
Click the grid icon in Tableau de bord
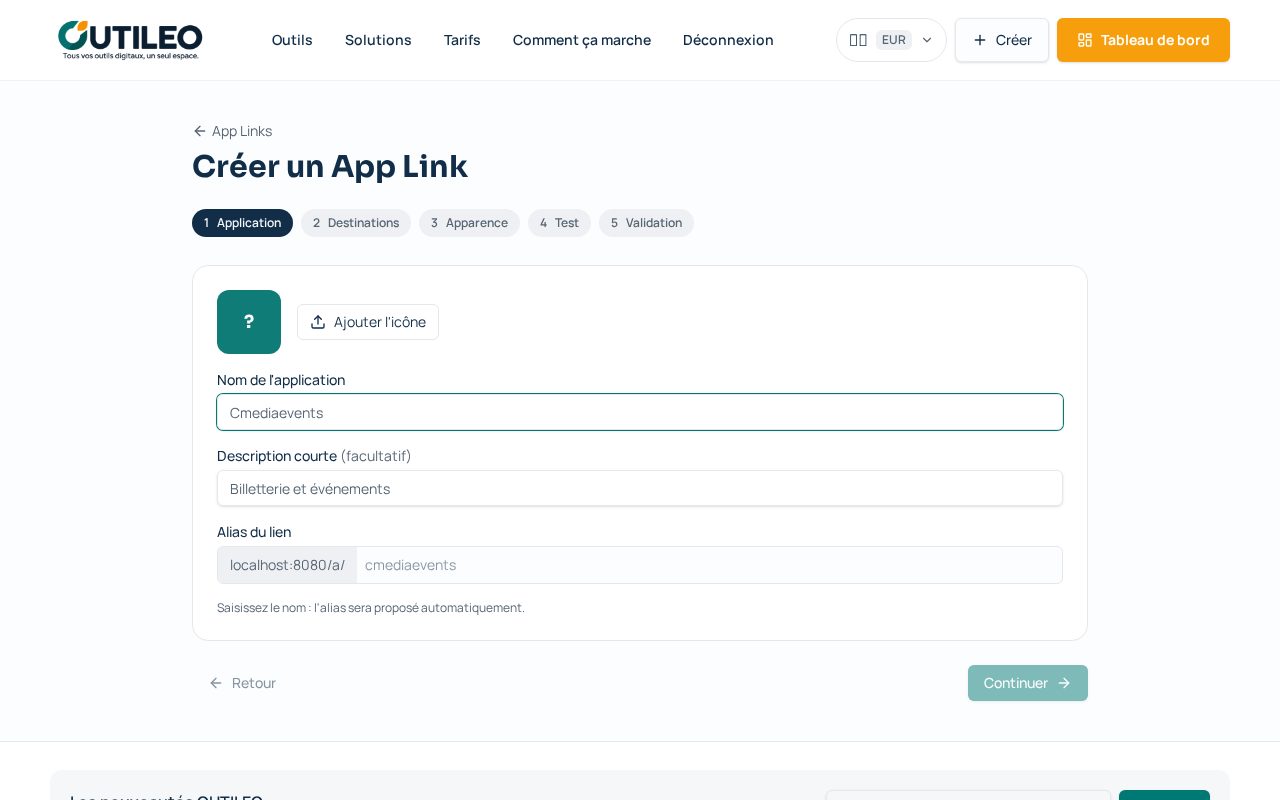tap(1085, 40)
